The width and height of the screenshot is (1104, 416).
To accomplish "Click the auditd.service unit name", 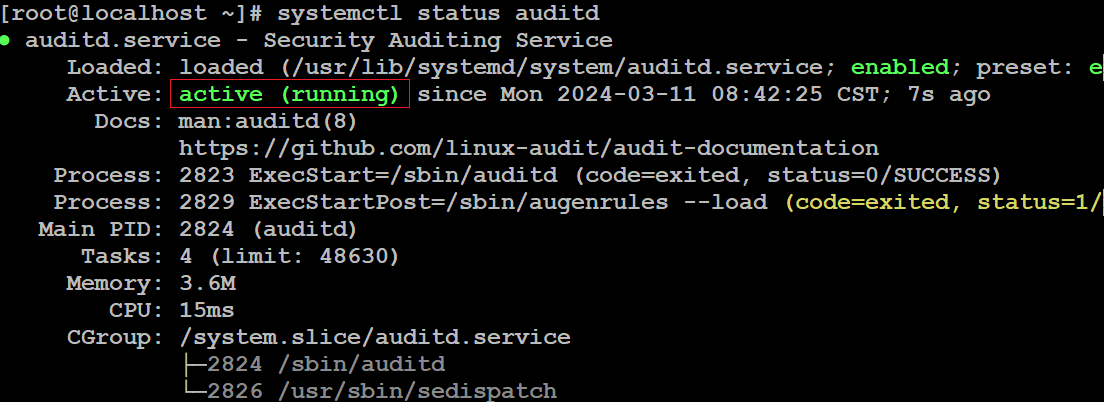I will [x=123, y=41].
